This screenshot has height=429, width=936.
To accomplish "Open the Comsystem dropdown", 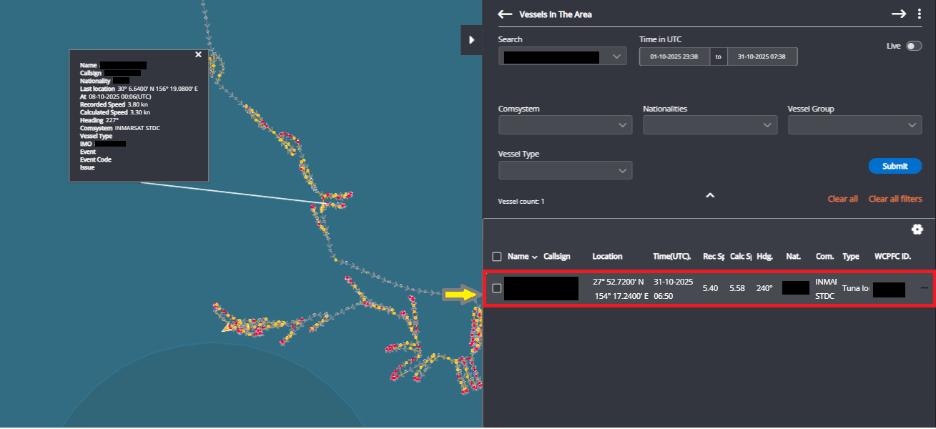I will pos(565,125).
